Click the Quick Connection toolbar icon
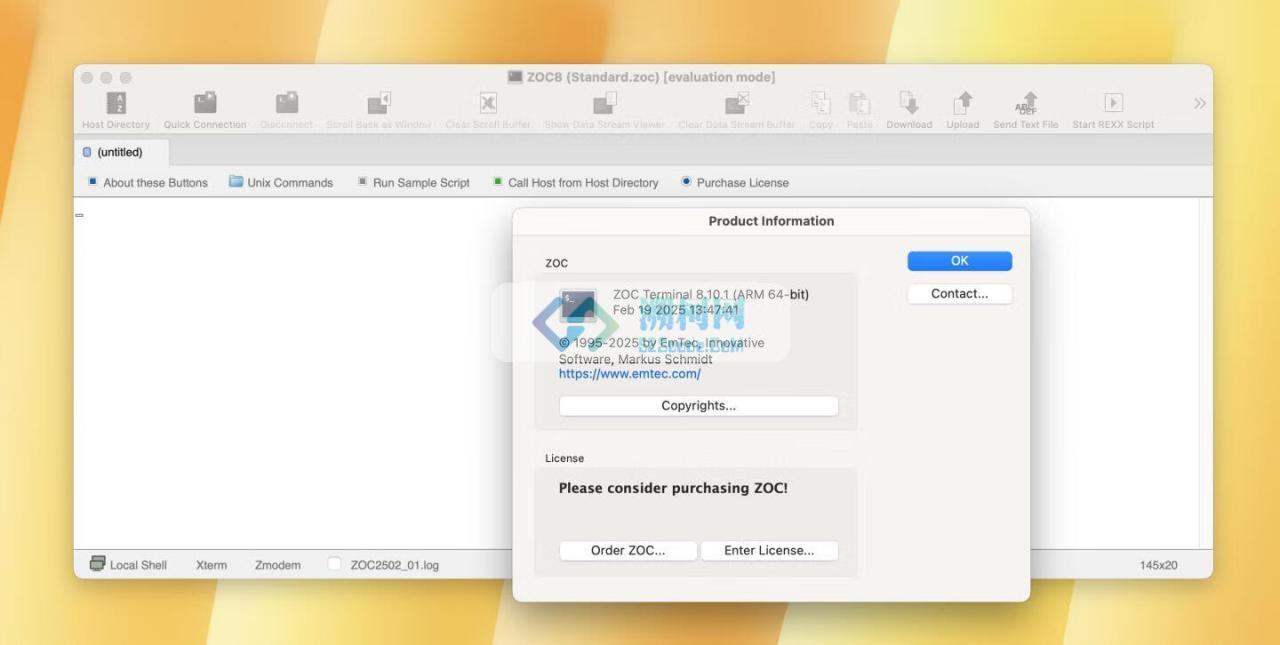Image resolution: width=1280 pixels, height=645 pixels. pyautogui.click(x=205, y=103)
